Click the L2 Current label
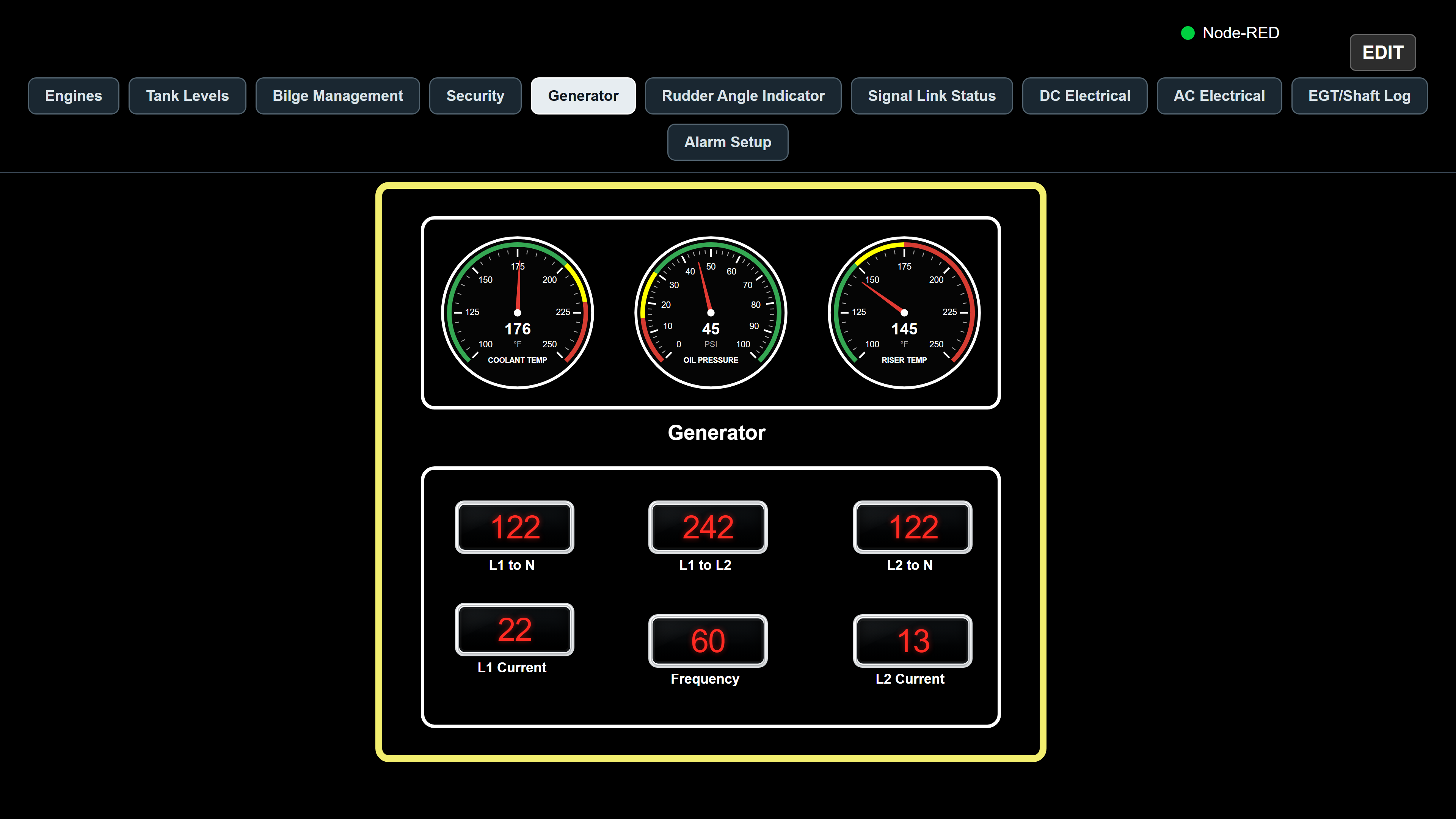The width and height of the screenshot is (1456, 819). [x=910, y=679]
